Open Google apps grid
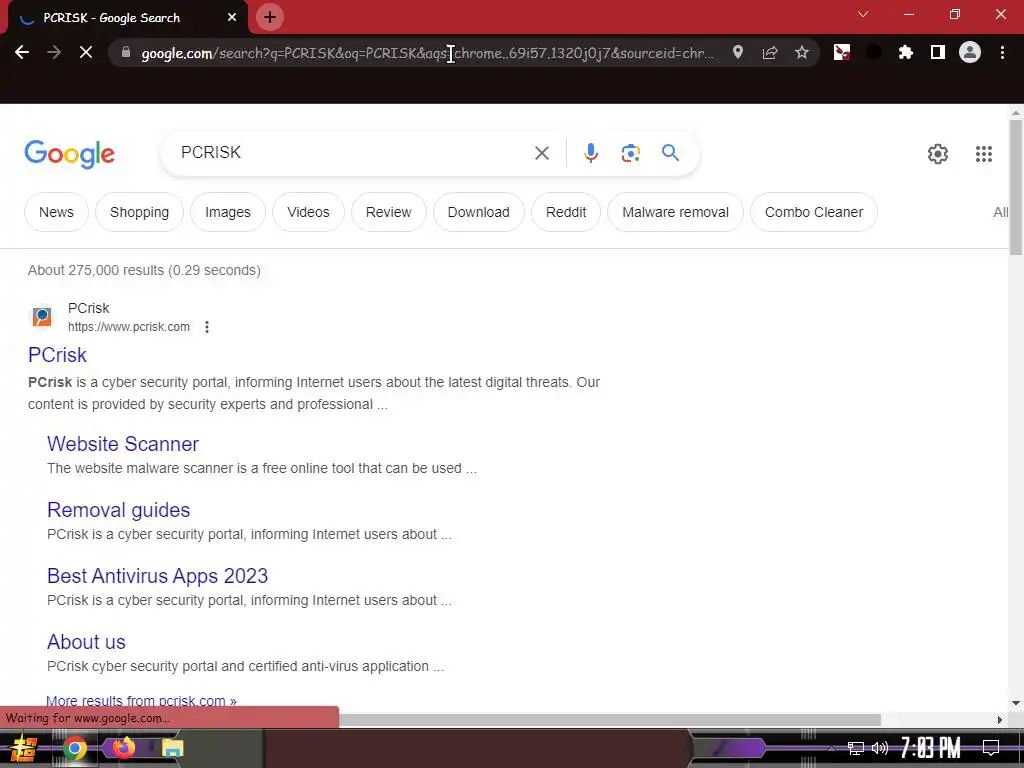The image size is (1024, 768). point(984,153)
